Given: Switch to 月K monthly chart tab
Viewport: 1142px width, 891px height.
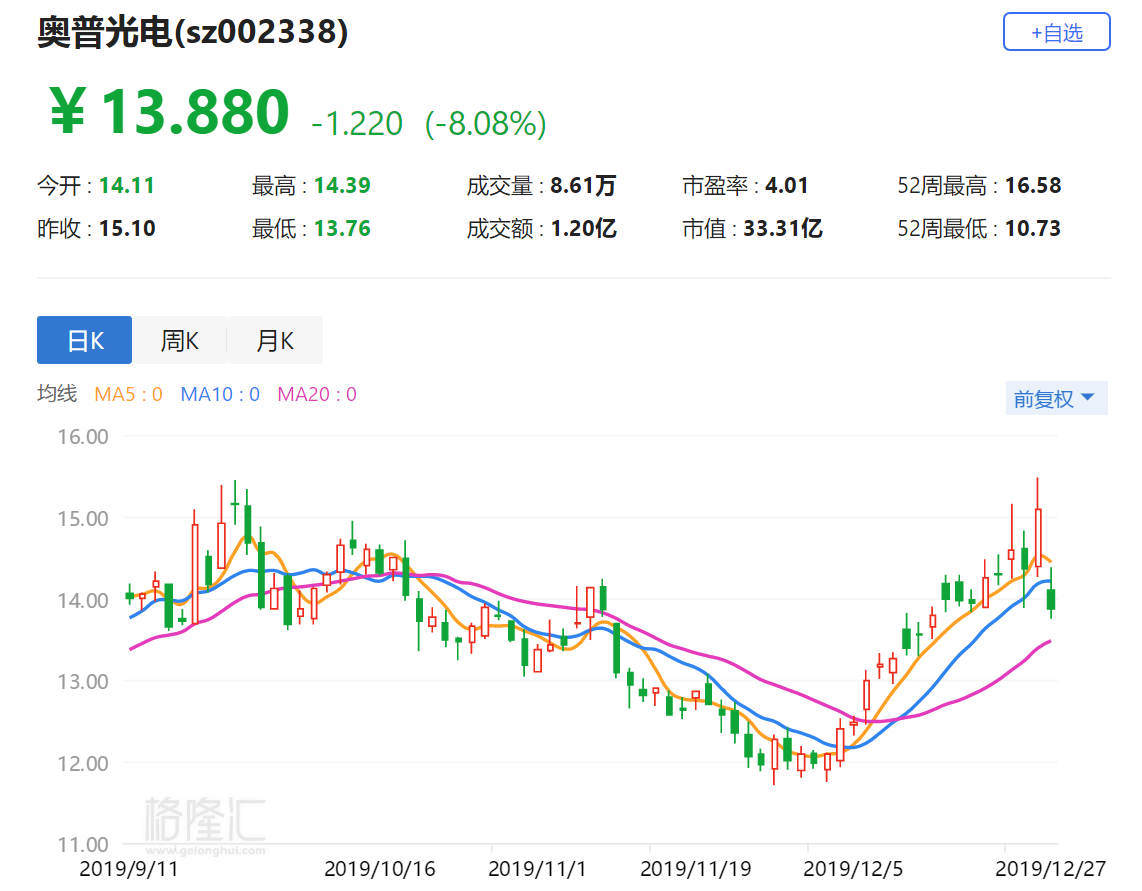Looking at the screenshot, I should 275,340.
